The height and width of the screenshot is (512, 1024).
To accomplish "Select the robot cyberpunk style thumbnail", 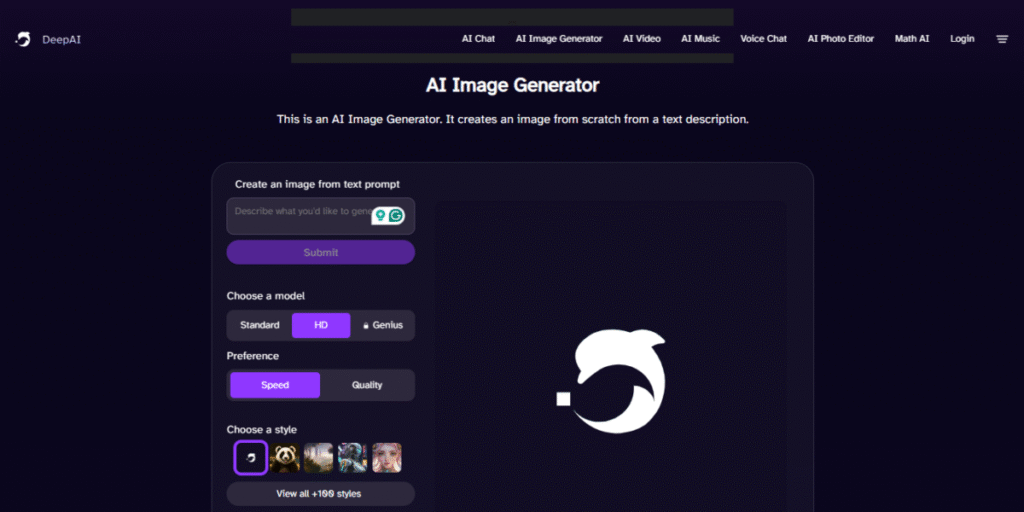I will (353, 458).
